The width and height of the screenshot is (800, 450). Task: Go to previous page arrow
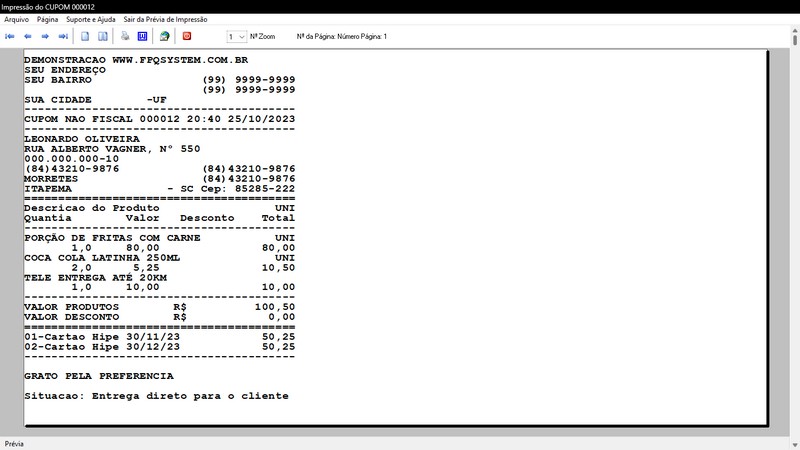(x=28, y=36)
